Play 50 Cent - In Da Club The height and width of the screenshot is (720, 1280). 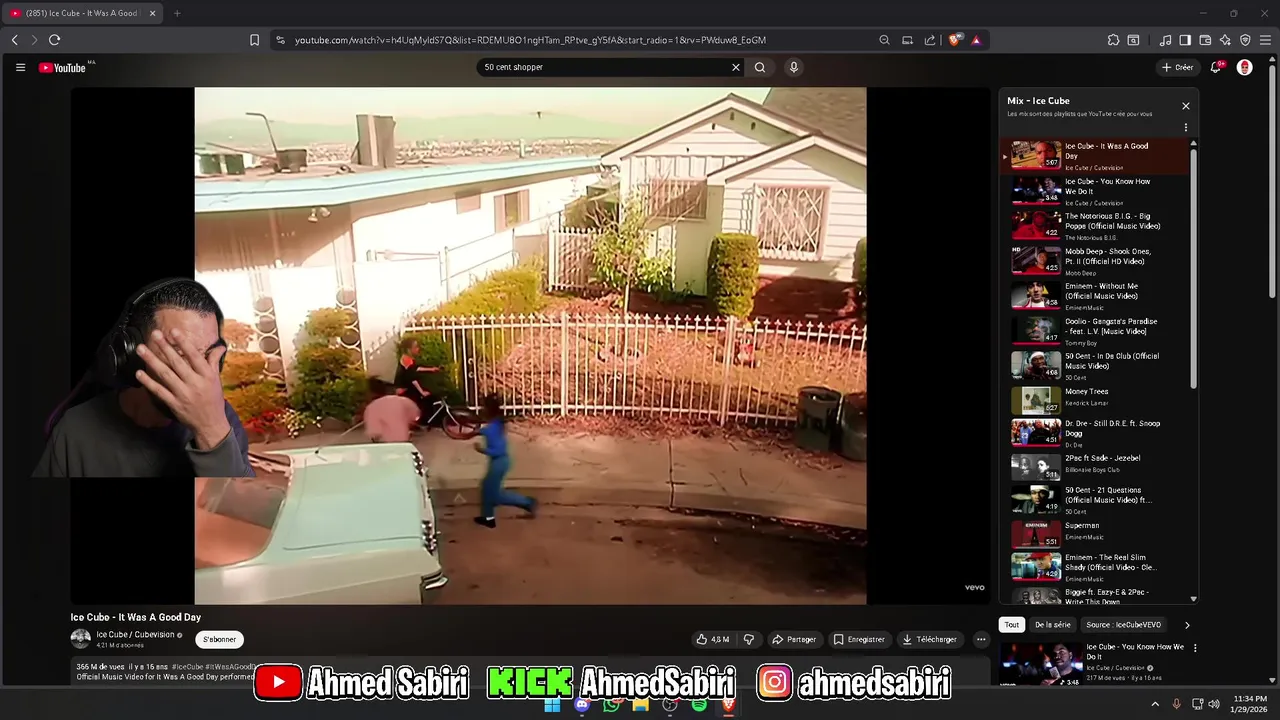[x=1095, y=366]
